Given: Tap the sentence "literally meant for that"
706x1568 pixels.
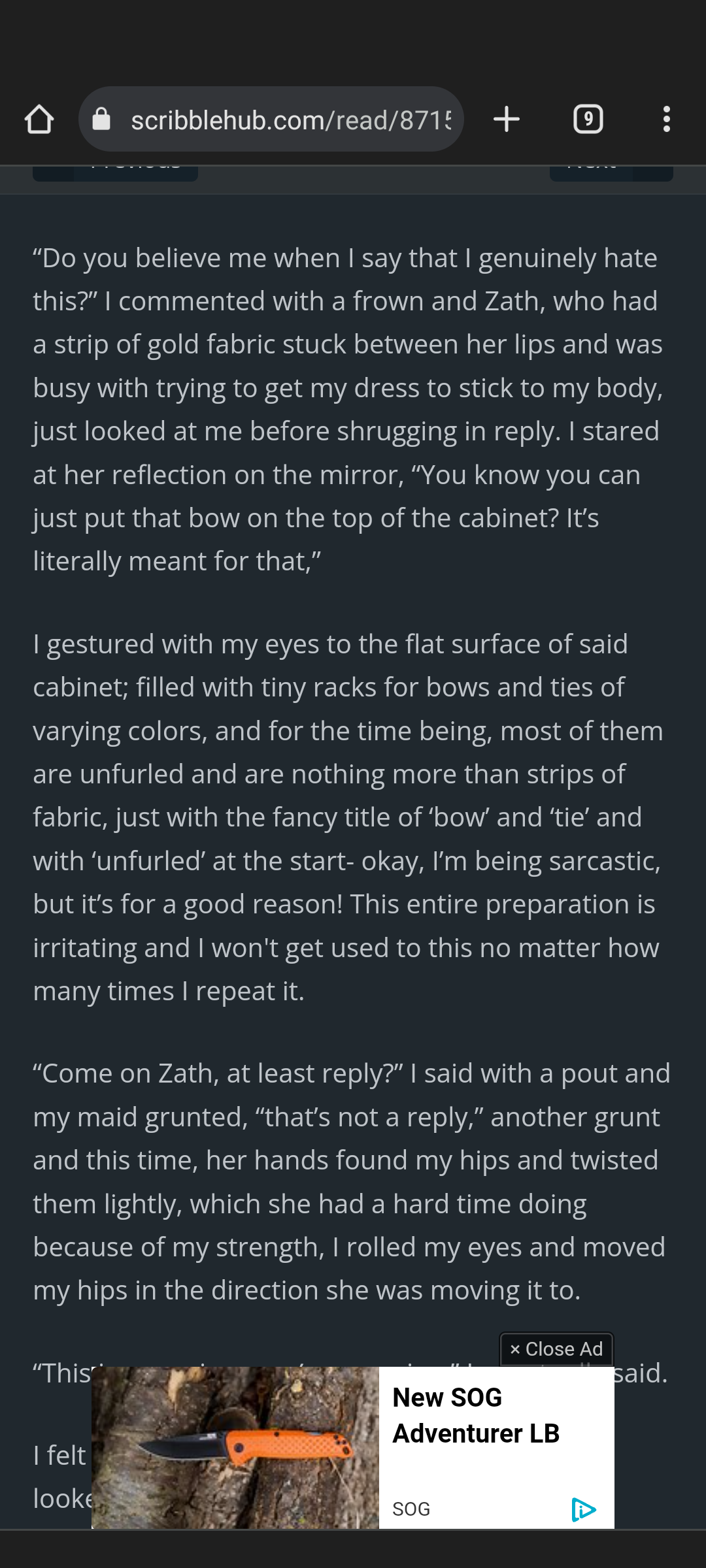Looking at the screenshot, I should pyautogui.click(x=176, y=561).
